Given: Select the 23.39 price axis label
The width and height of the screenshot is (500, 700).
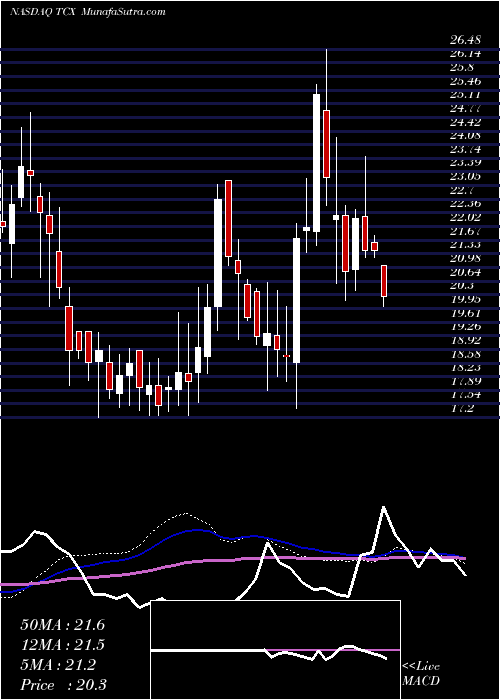Looking at the screenshot, I should (465, 163).
